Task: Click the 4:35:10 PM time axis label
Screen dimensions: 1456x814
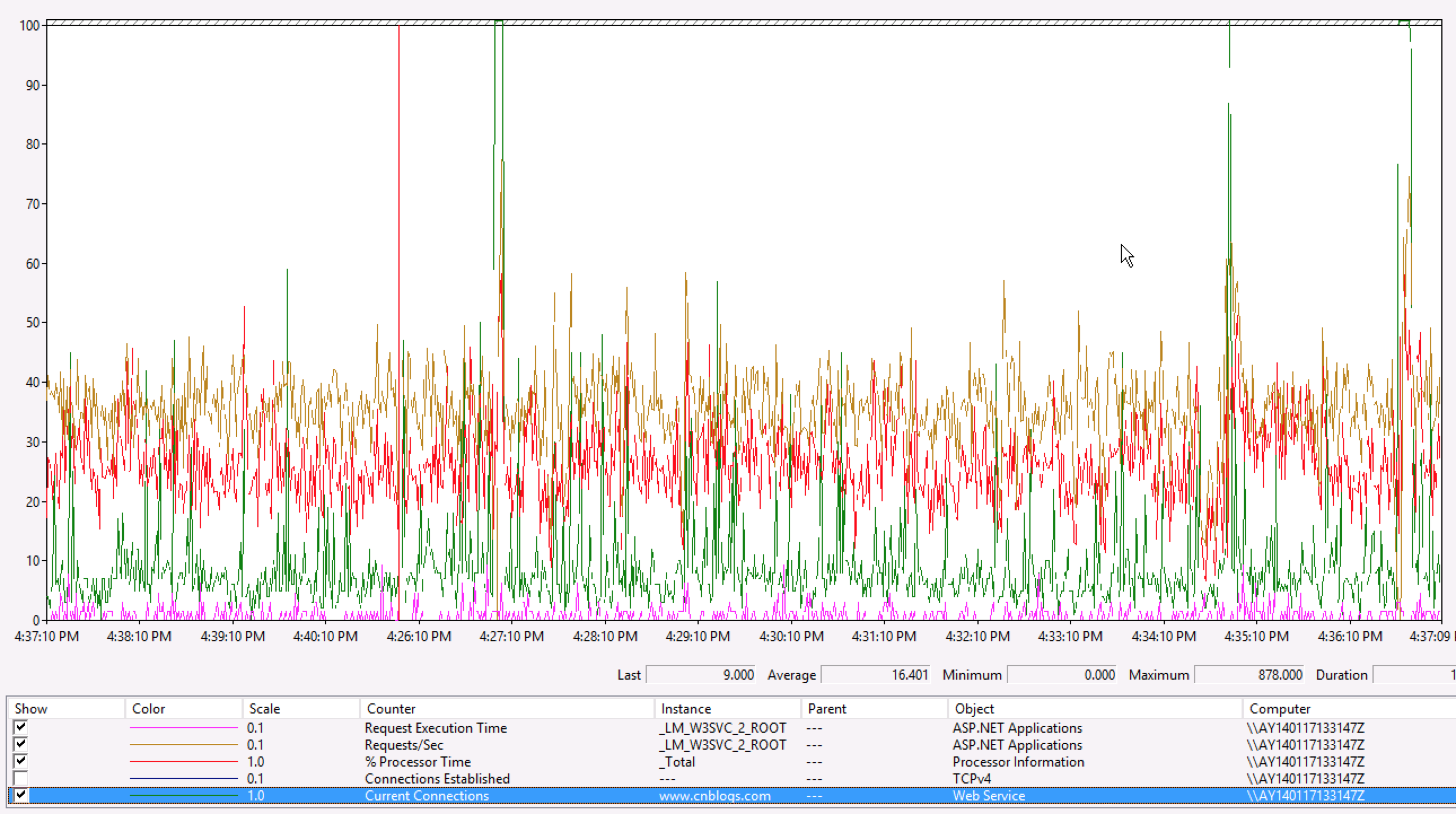Action: [x=1256, y=636]
